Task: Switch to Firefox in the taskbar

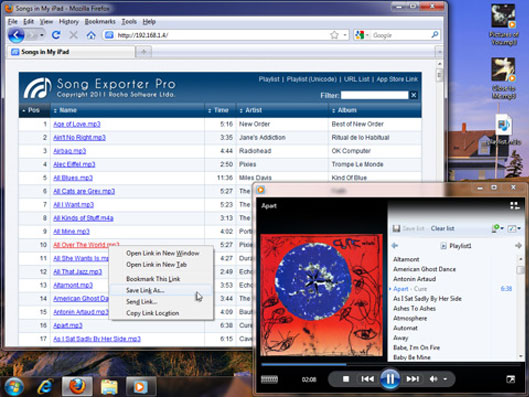Action: click(x=77, y=386)
